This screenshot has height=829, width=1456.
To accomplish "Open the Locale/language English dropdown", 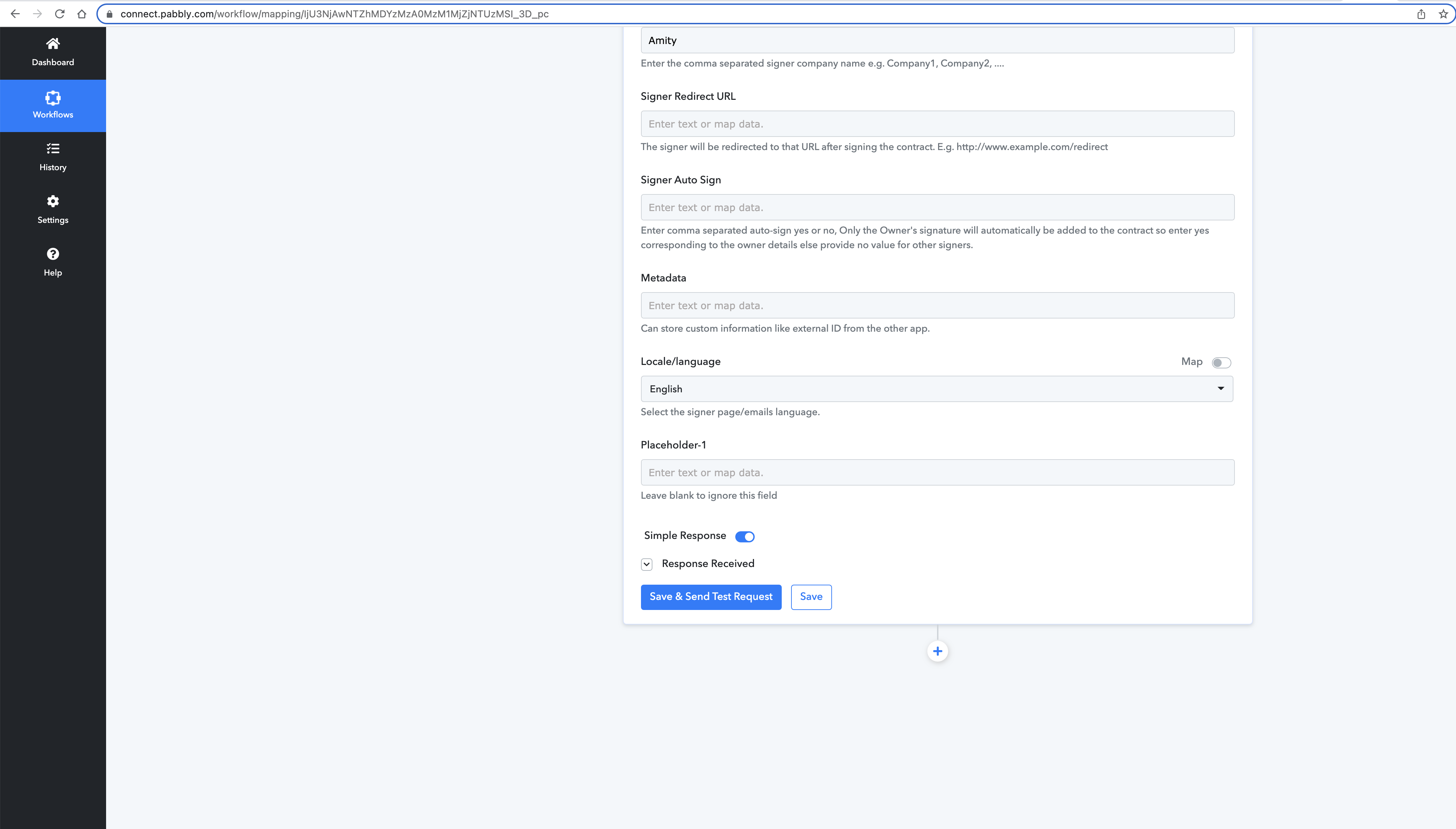I will pyautogui.click(x=937, y=389).
